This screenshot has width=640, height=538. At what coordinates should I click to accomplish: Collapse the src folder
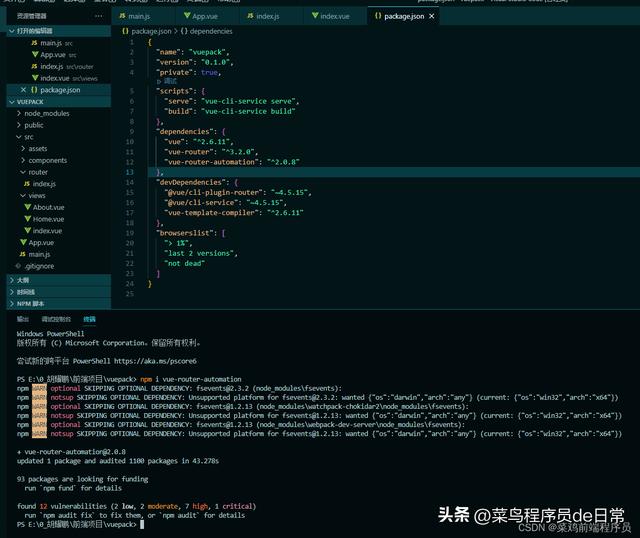pyautogui.click(x=29, y=137)
